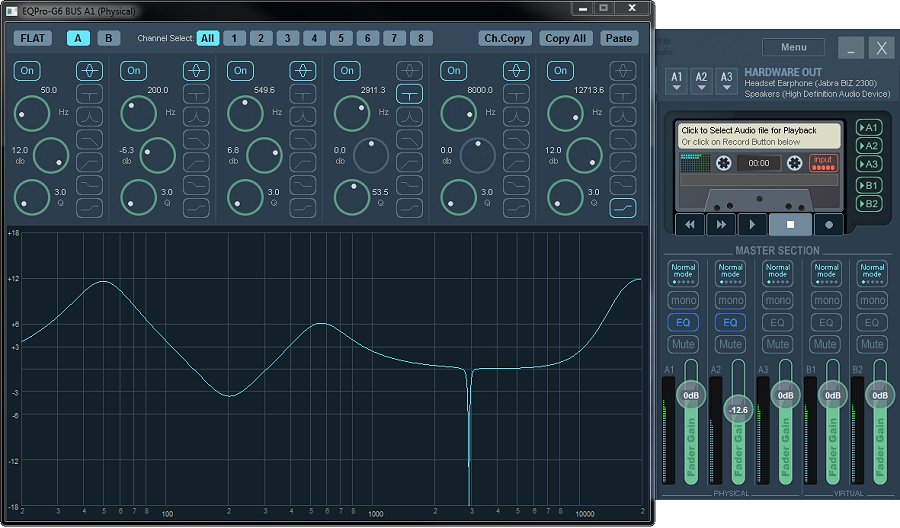Fast forward the cassette player
The width and height of the screenshot is (900, 528).
point(723,224)
